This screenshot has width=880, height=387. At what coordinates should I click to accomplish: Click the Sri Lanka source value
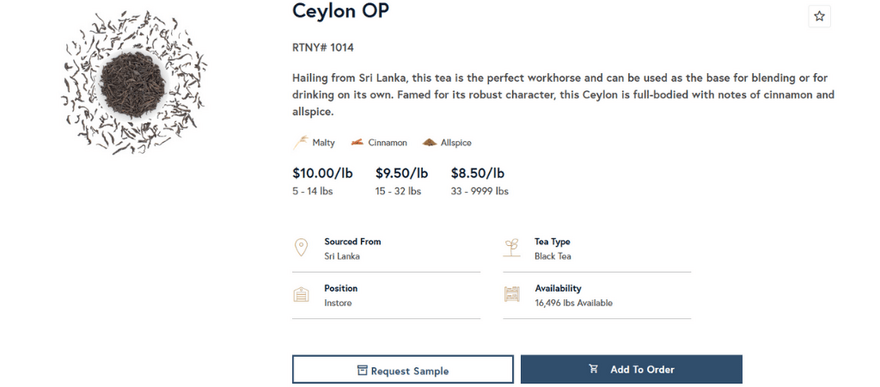pyautogui.click(x=342, y=256)
